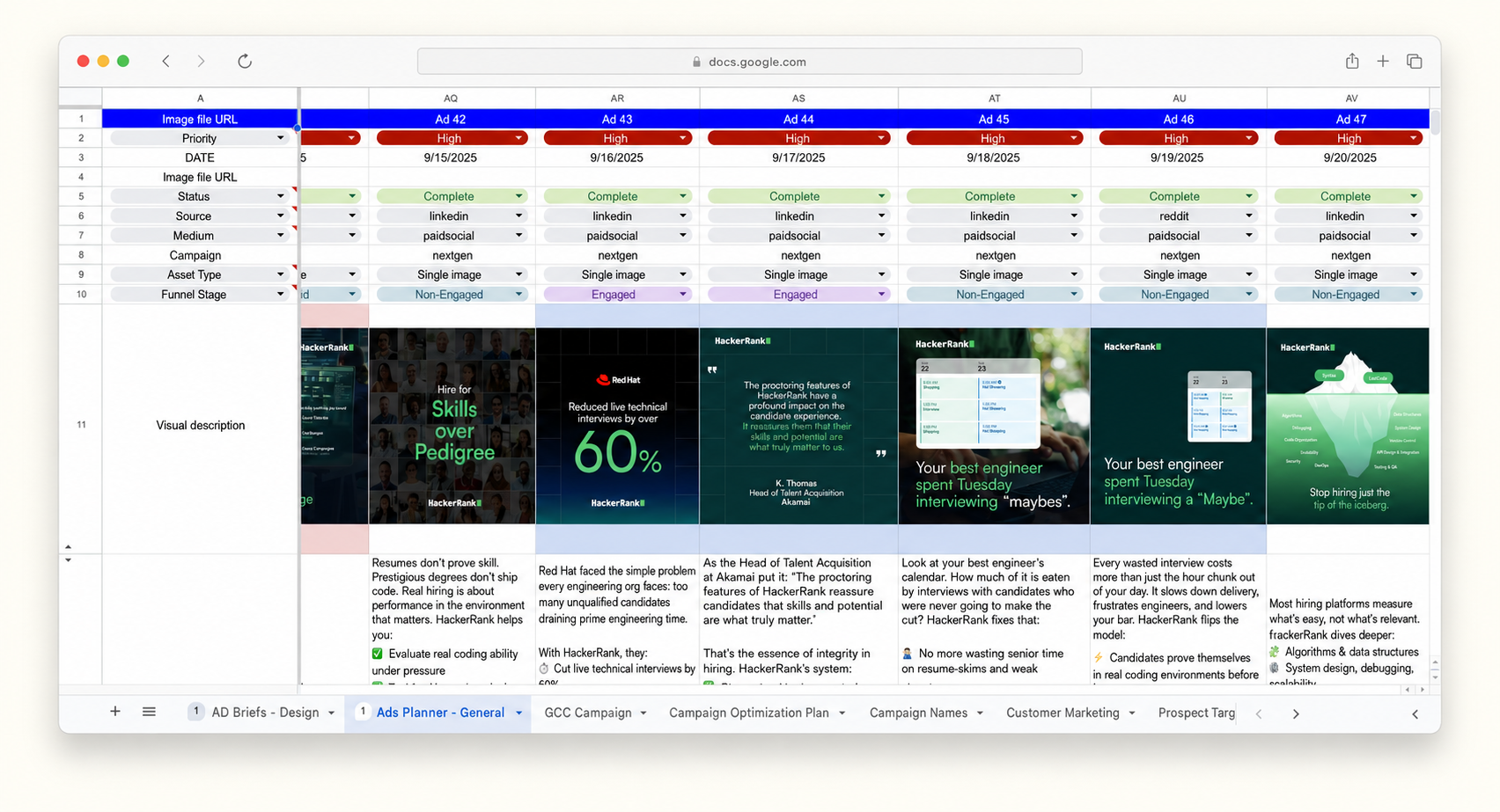Open a new browser tab with plus icon
1500x812 pixels.
tap(1383, 61)
